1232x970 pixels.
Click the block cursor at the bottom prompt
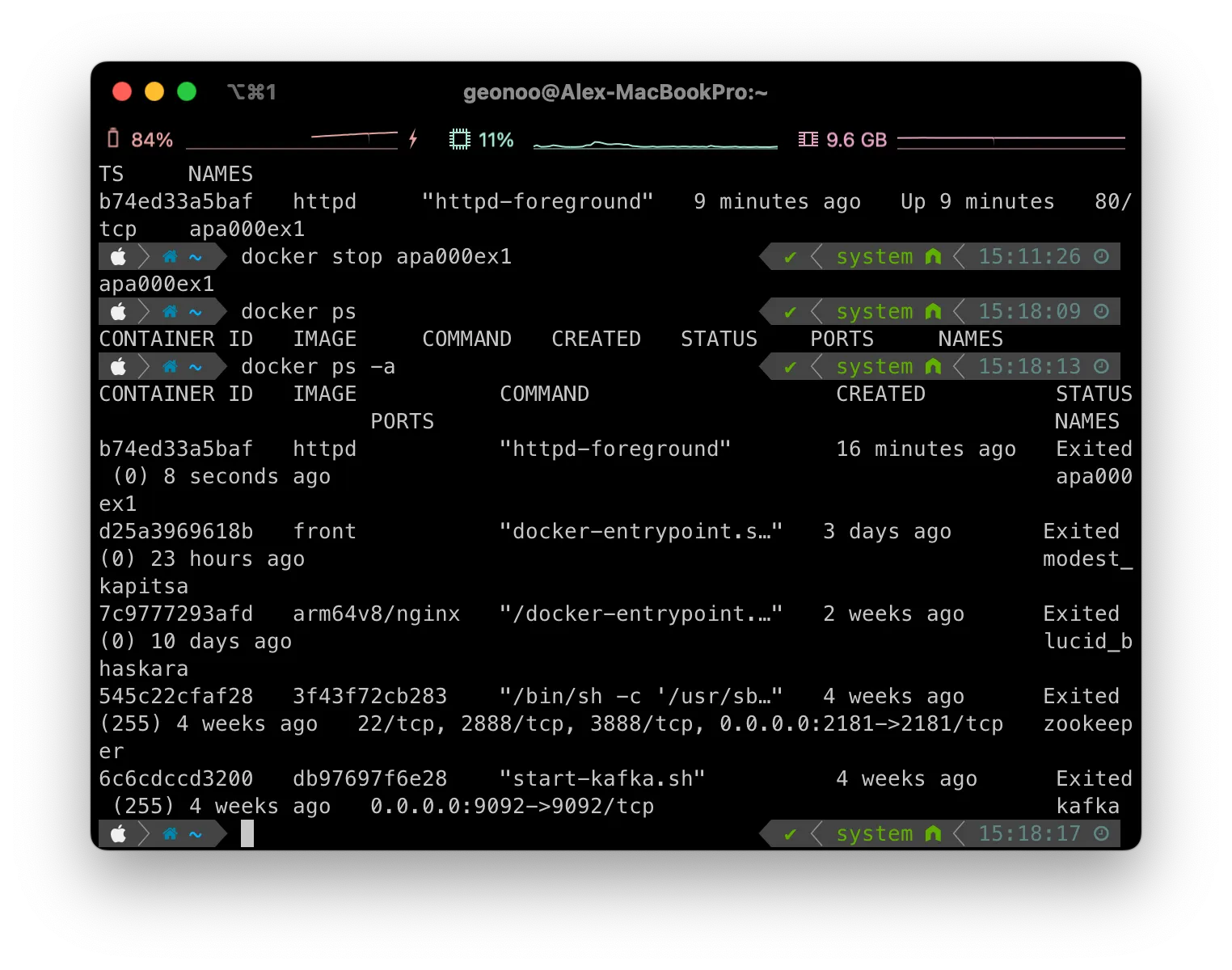click(247, 834)
